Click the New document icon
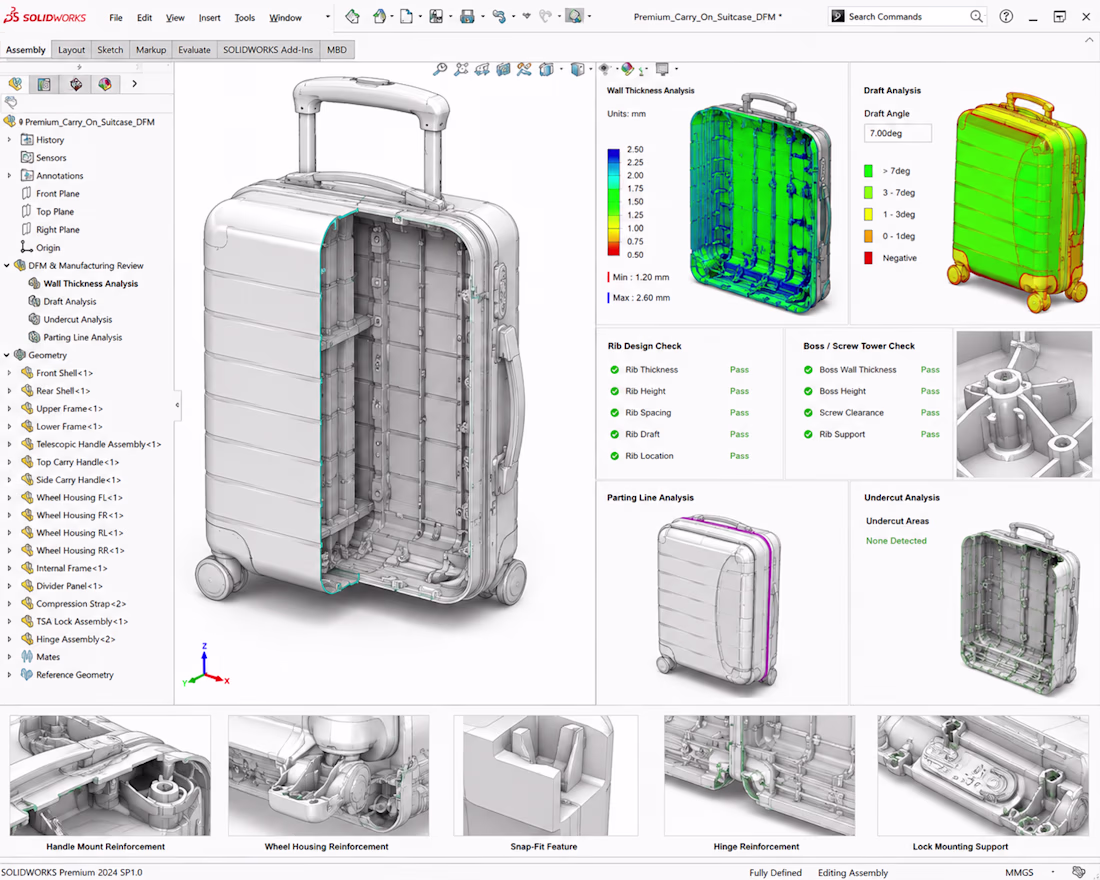The height and width of the screenshot is (880, 1100). 405,16
